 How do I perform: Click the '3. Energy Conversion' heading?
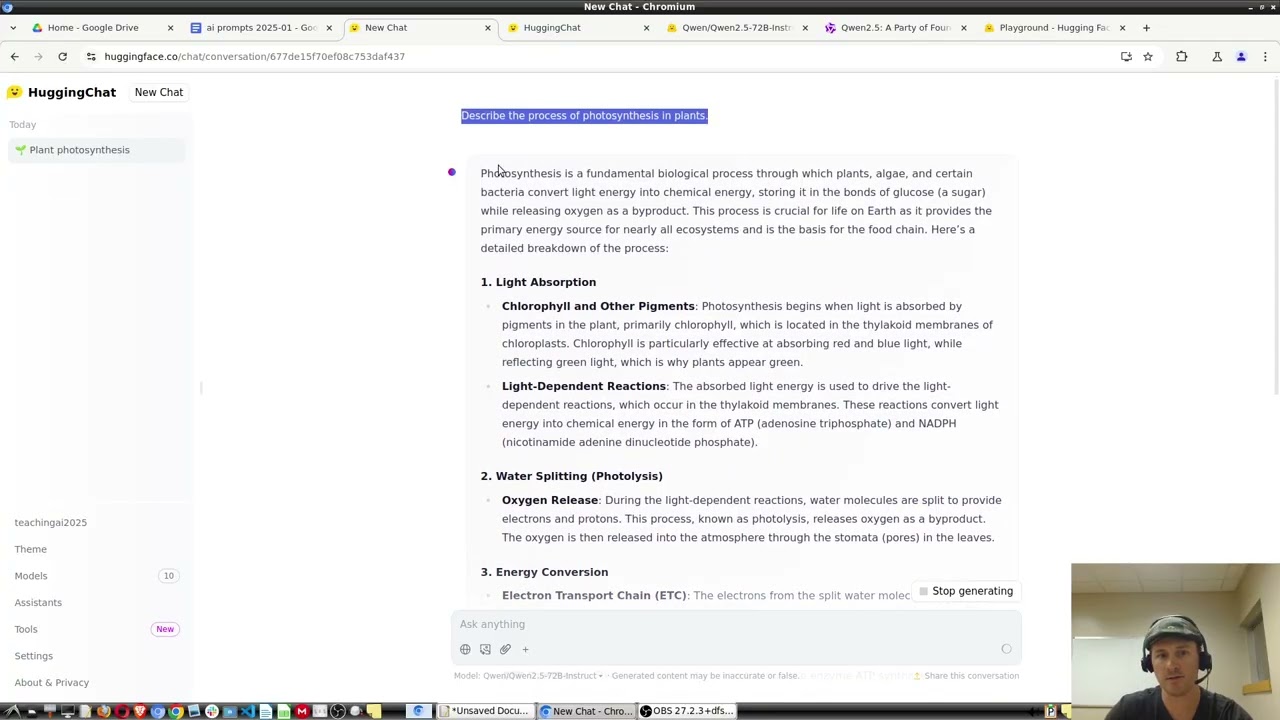(544, 572)
